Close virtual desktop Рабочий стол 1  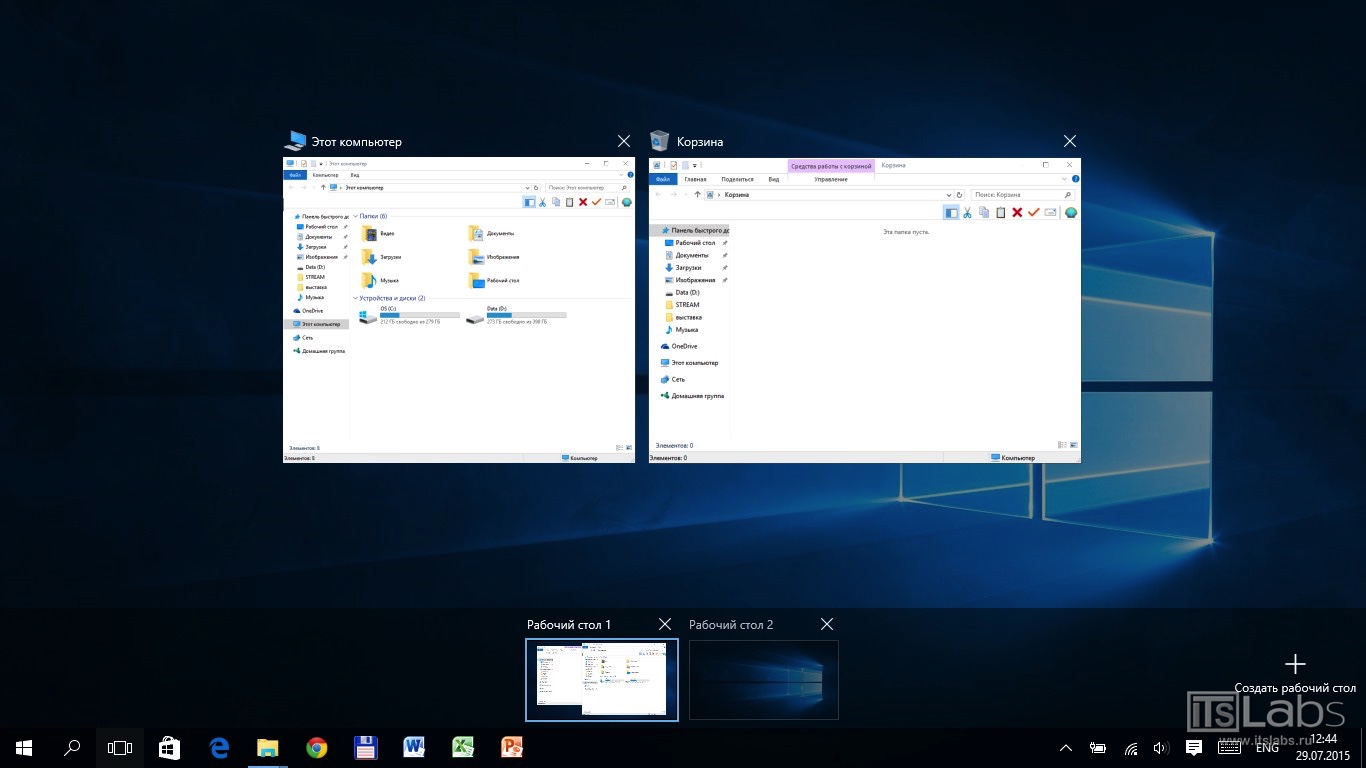coord(665,624)
